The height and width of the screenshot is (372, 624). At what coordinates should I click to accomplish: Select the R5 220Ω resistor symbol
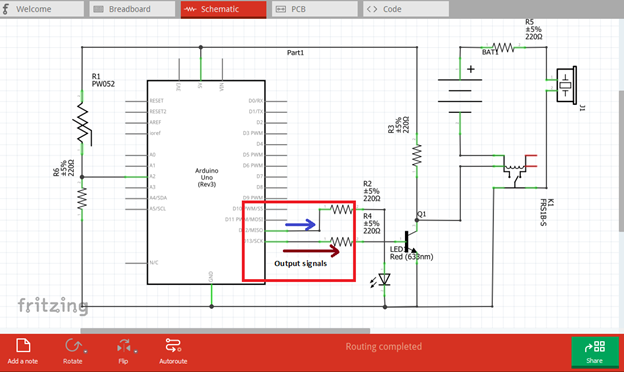(x=503, y=48)
